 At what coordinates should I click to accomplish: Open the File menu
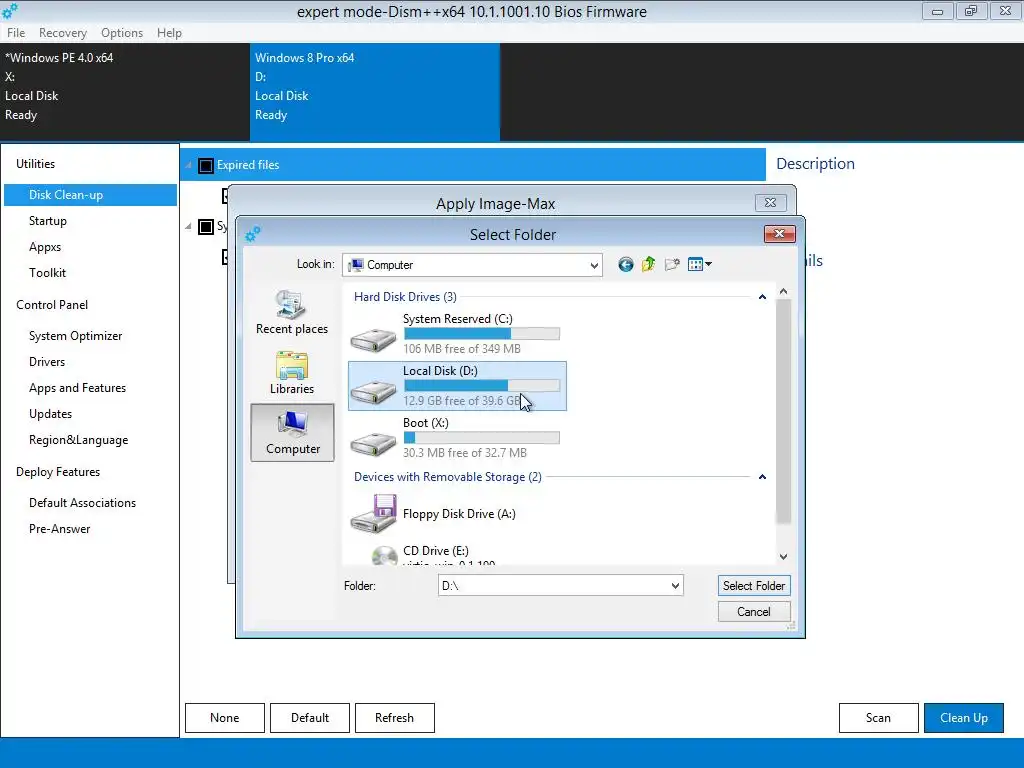tap(16, 33)
